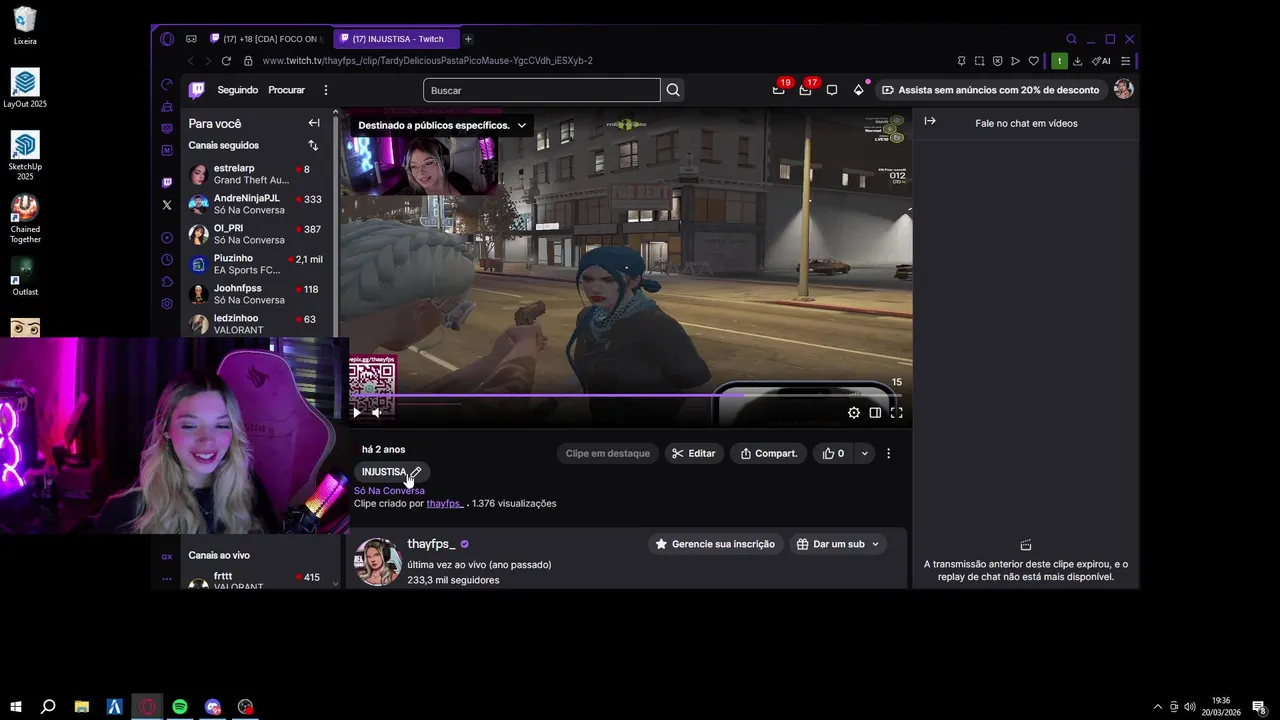The width and height of the screenshot is (1280, 720).
Task: Open Twitch inbox with badge 17
Action: [805, 90]
